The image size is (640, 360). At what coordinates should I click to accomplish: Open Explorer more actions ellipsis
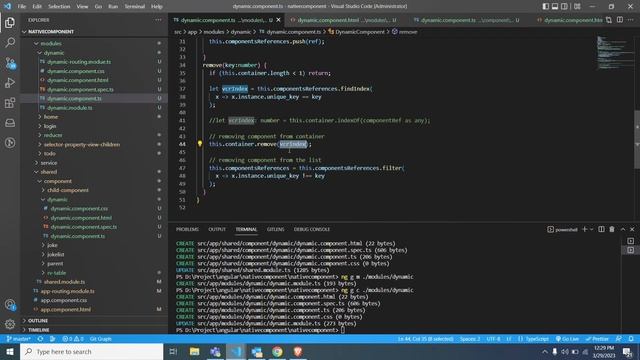tap(158, 20)
